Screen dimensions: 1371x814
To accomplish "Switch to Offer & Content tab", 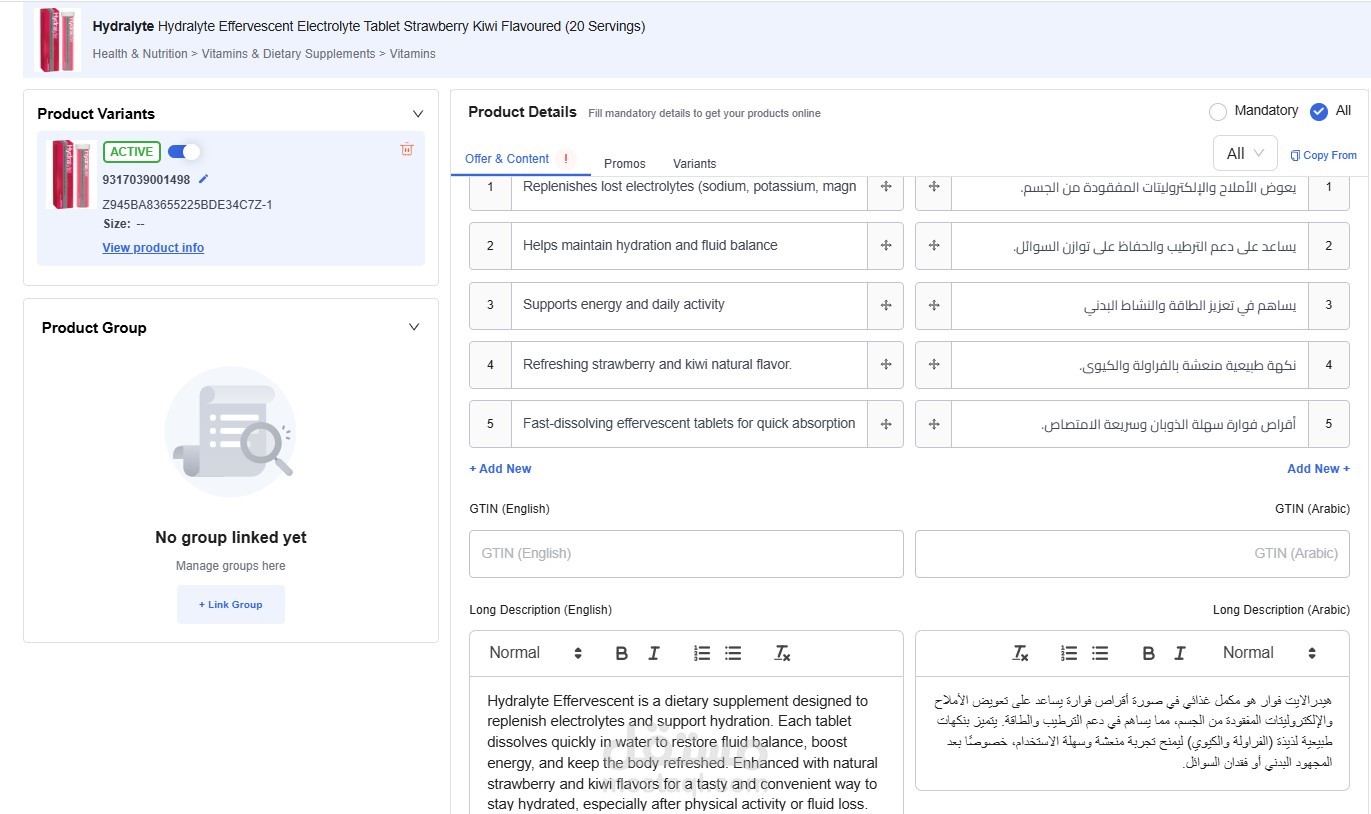I will click(x=507, y=159).
